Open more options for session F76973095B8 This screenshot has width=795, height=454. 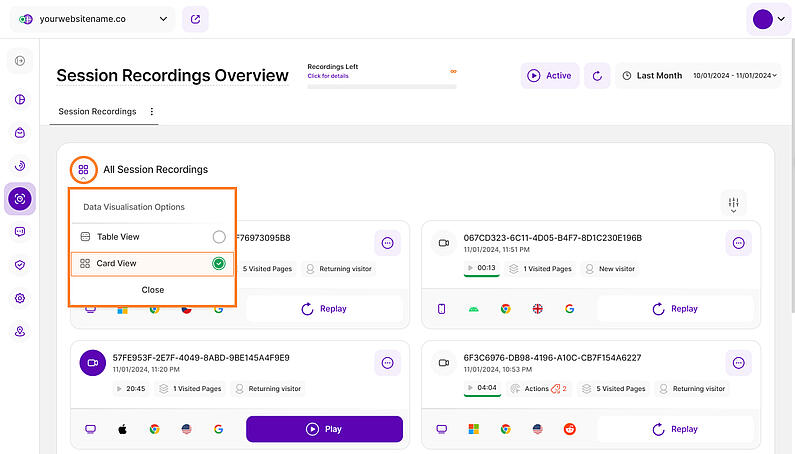[x=387, y=243]
